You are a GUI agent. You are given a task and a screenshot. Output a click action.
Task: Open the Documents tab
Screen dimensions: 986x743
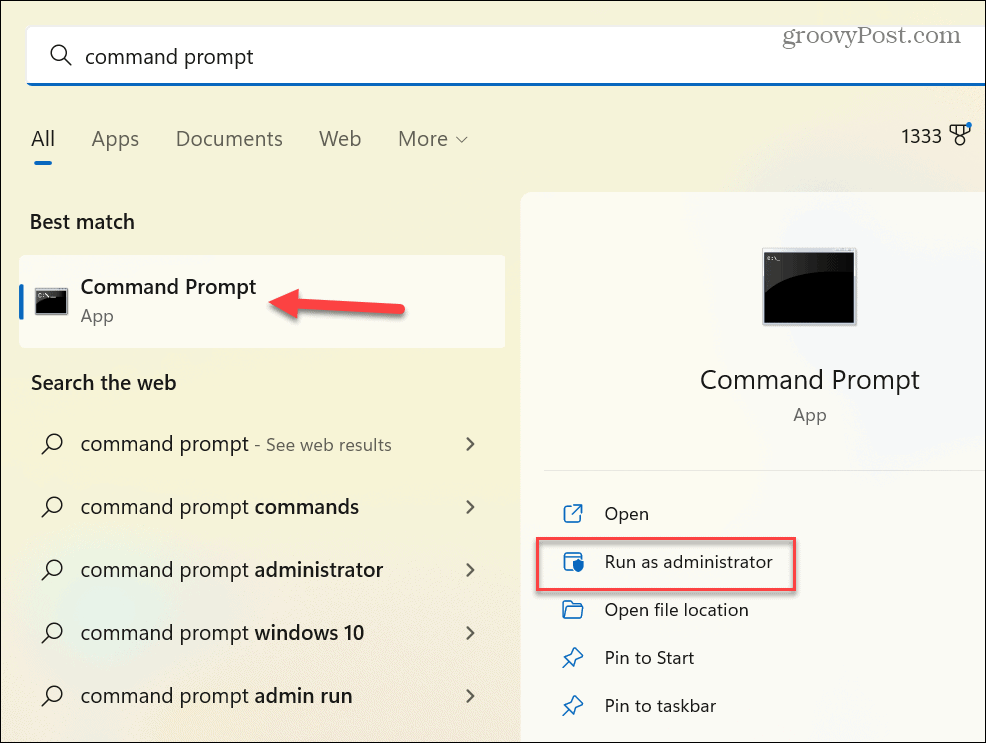(x=229, y=139)
